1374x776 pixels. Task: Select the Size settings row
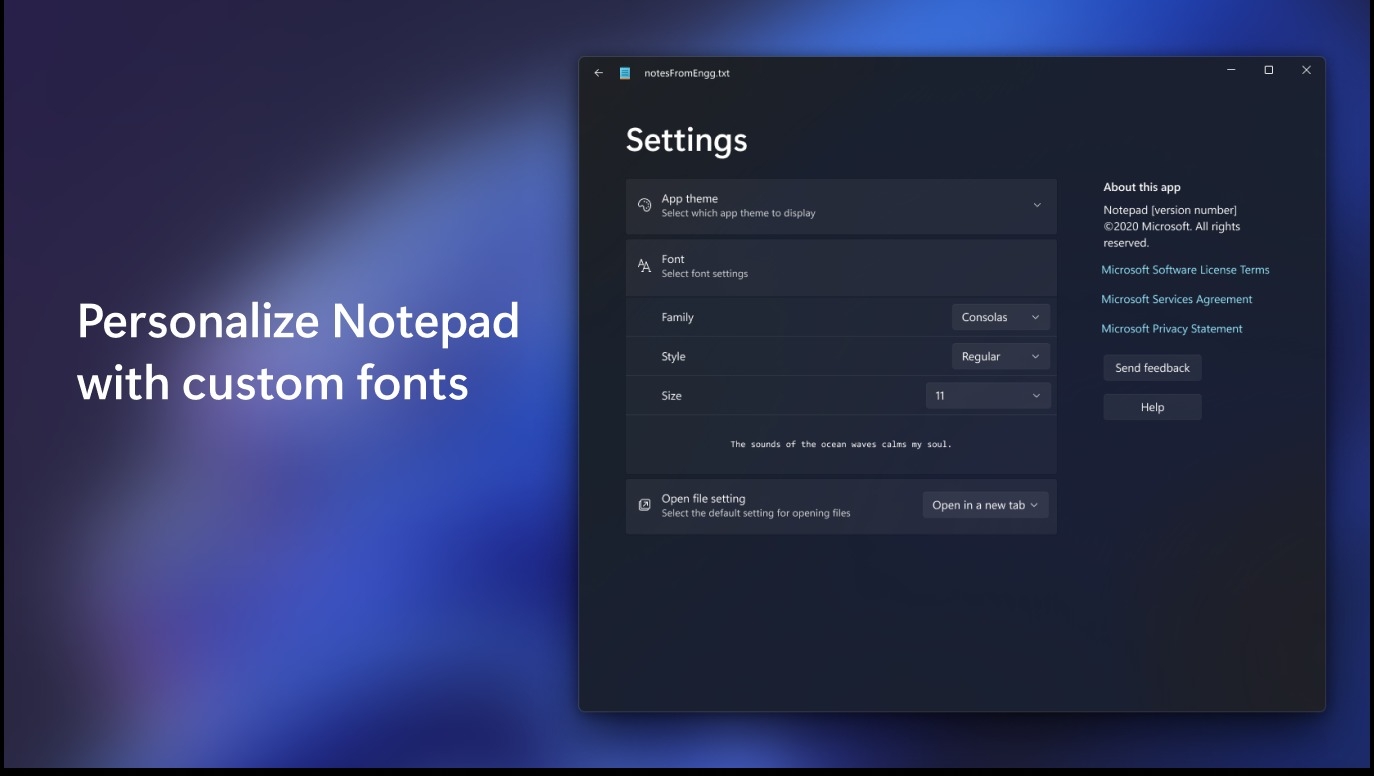tap(760, 395)
